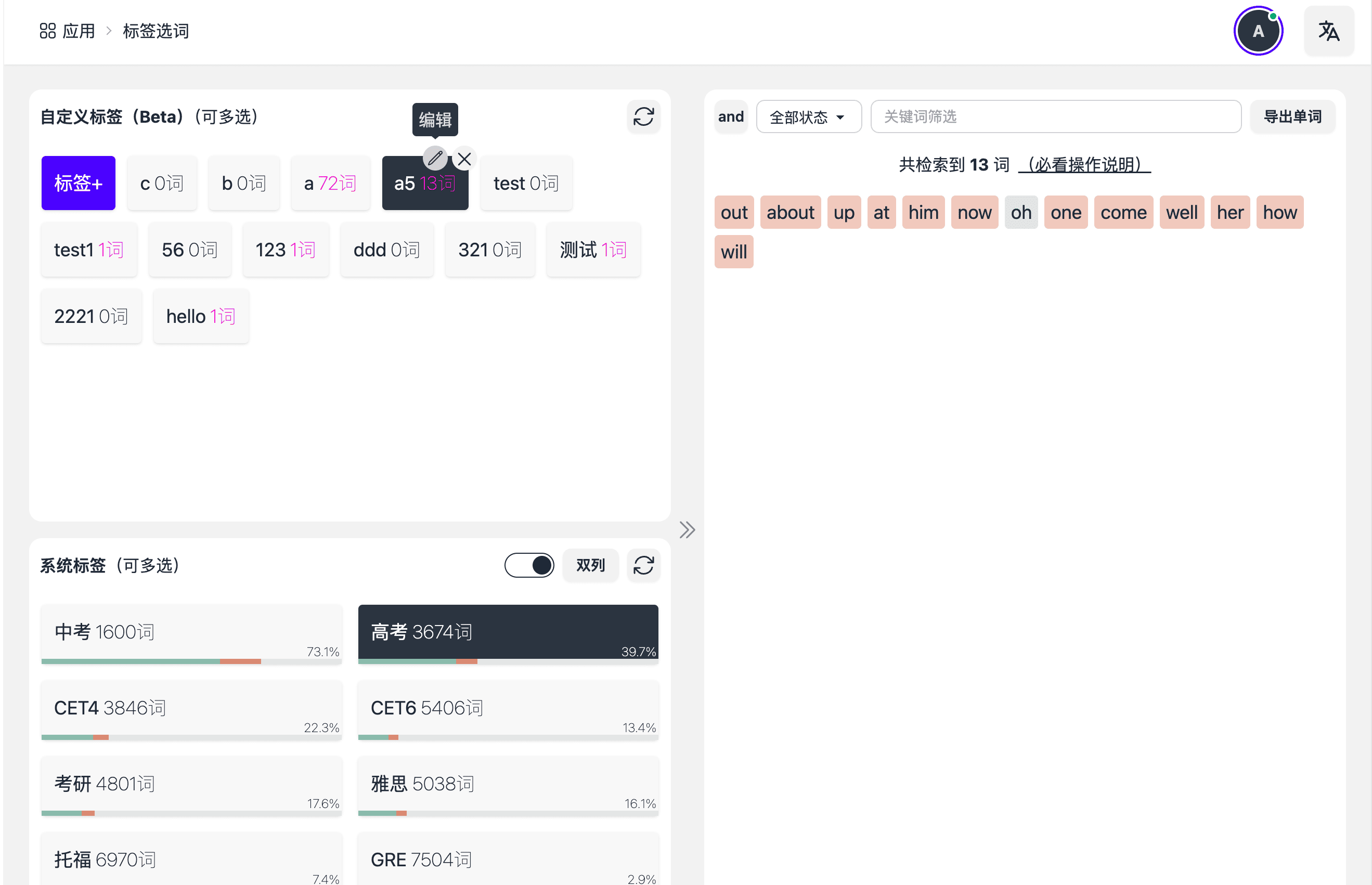Toggle the system tags layout switch on

click(x=530, y=565)
